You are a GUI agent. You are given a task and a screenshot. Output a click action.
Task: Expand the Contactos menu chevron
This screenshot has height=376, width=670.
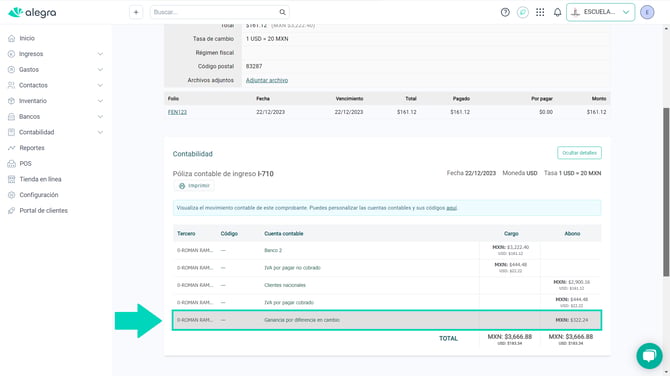tap(100, 85)
